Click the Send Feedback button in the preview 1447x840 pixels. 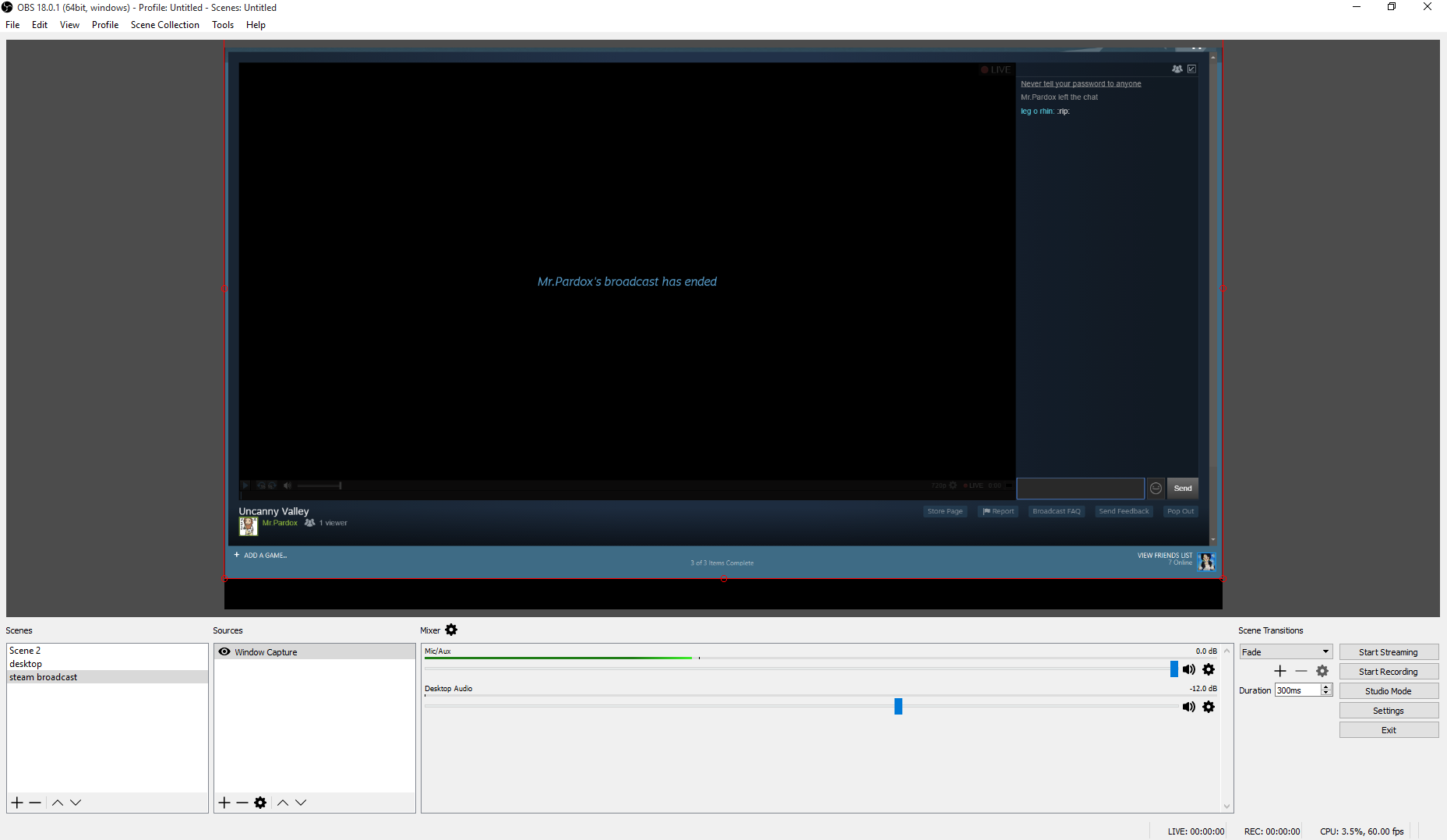point(1124,511)
